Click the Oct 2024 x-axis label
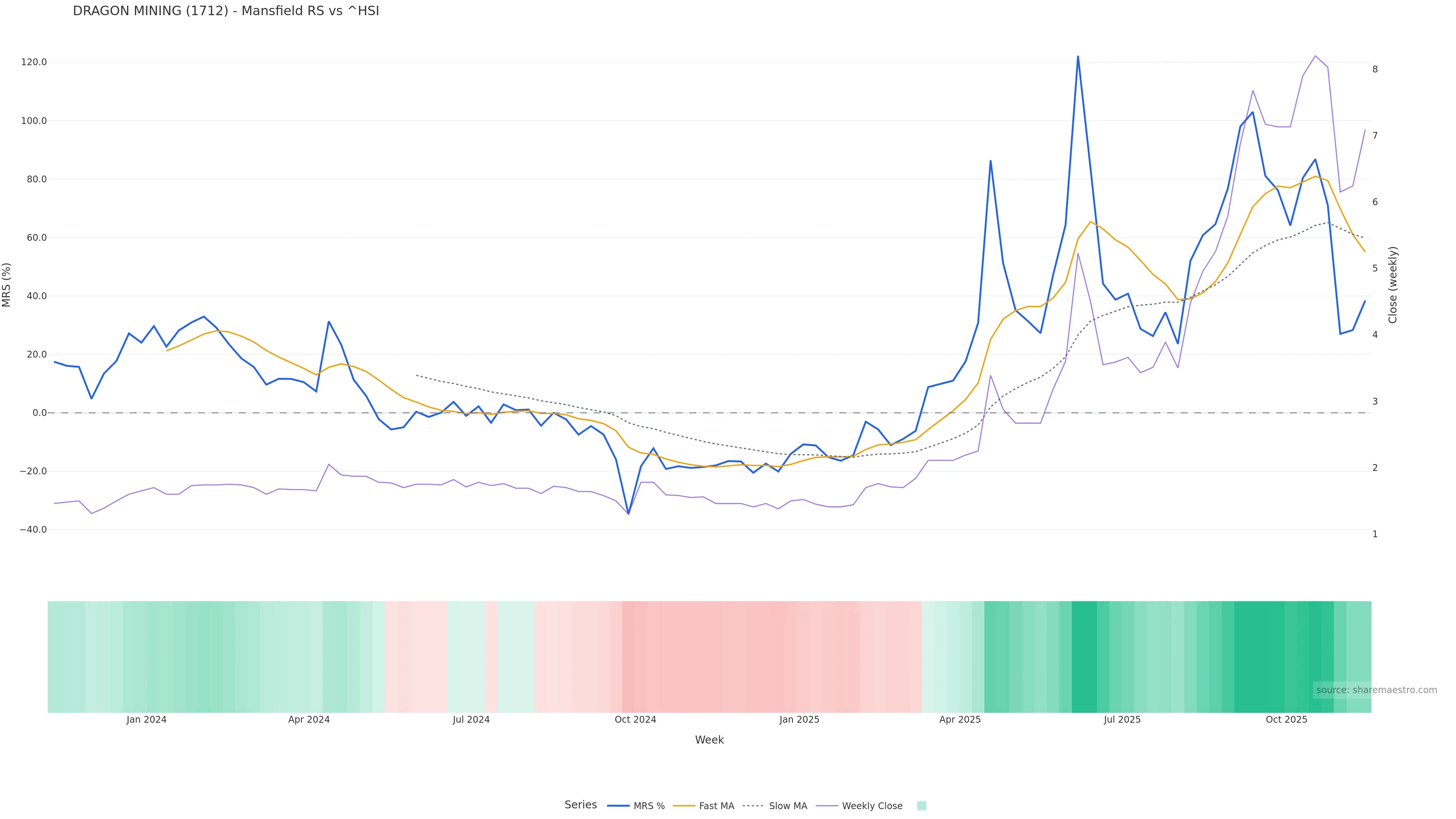 tap(635, 720)
